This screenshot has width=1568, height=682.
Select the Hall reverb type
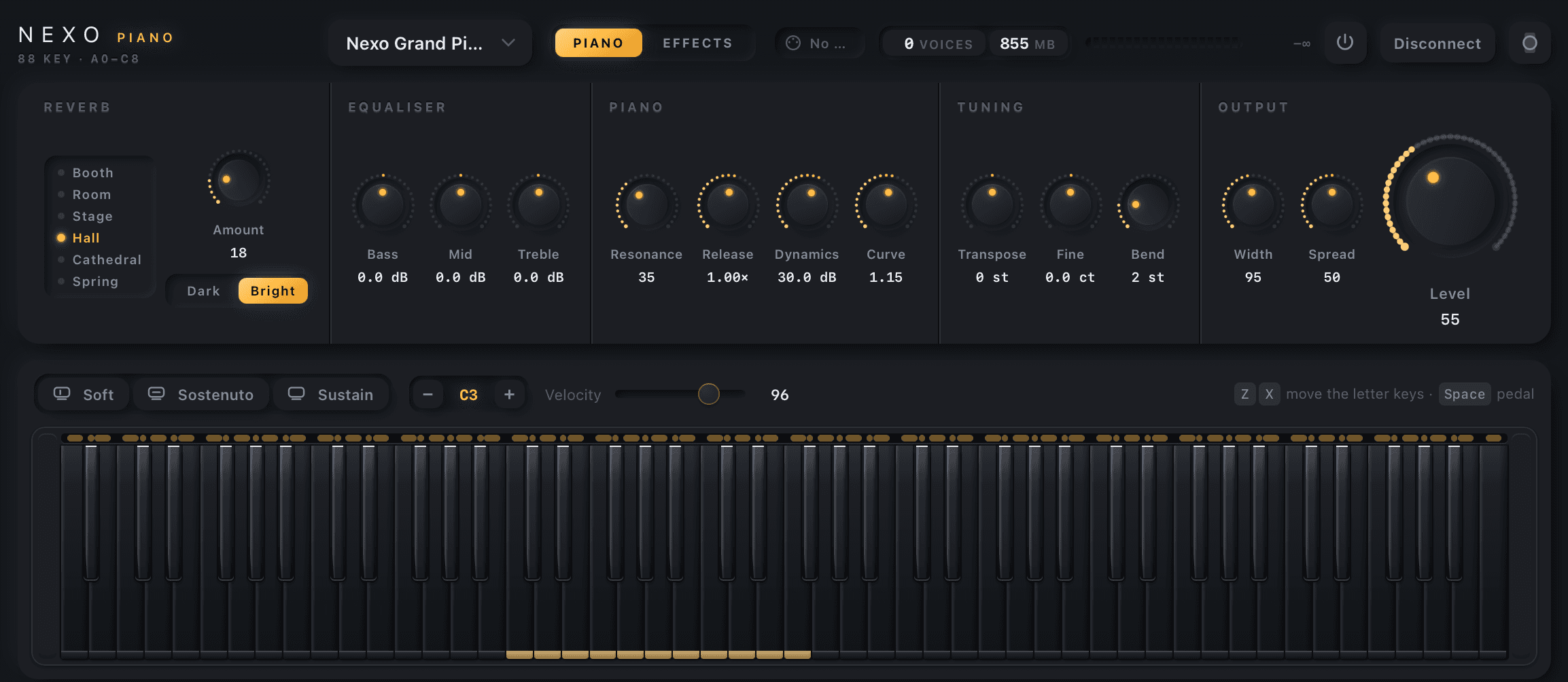100,238
